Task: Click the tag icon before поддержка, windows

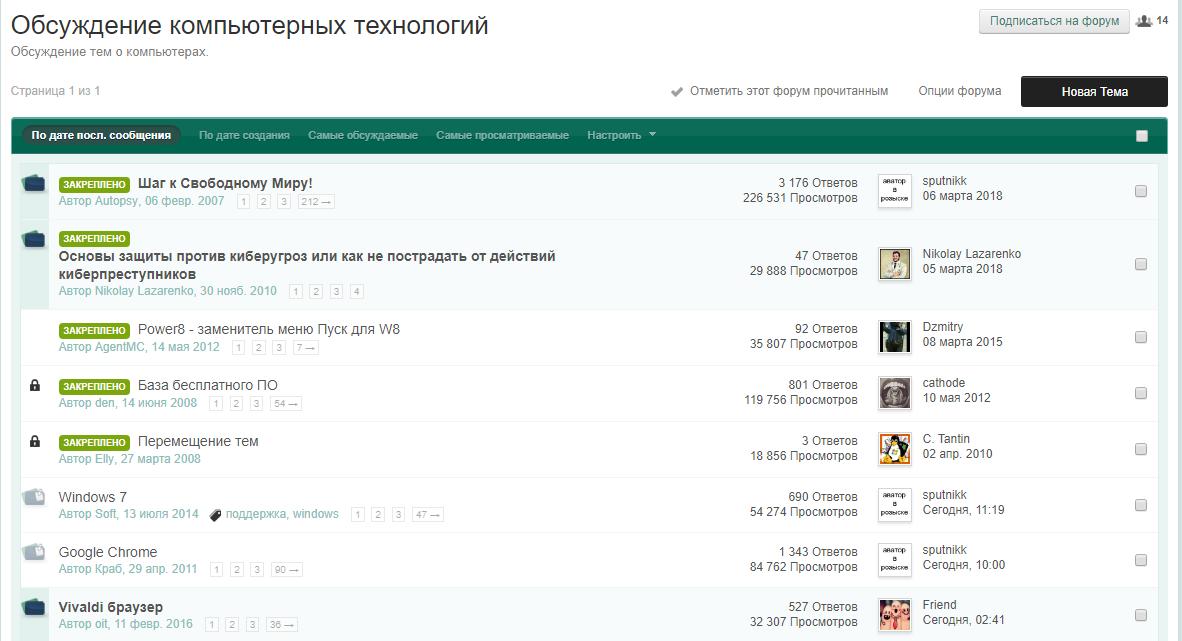Action: click(215, 515)
